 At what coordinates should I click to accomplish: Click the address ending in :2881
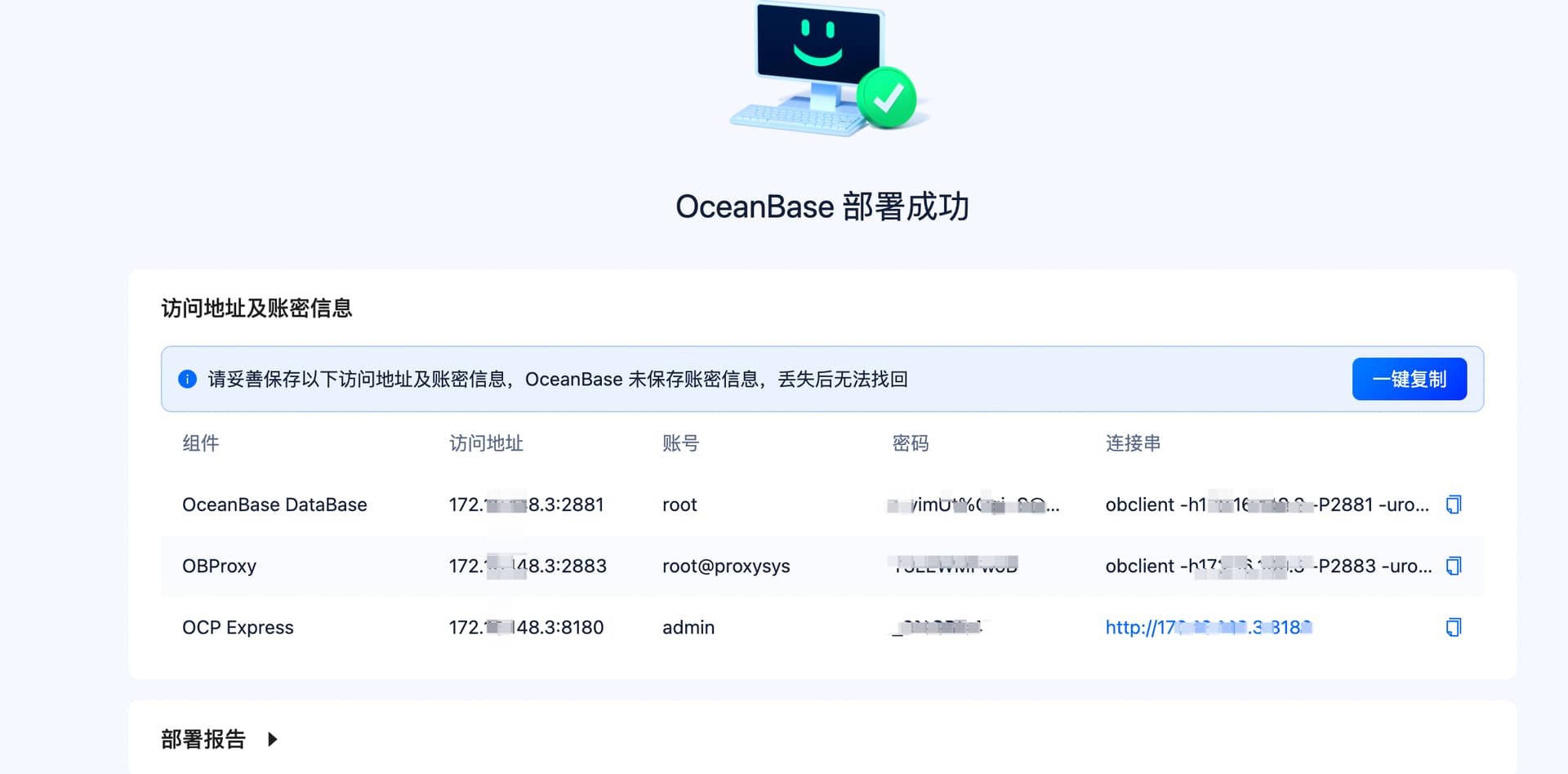[x=526, y=505]
